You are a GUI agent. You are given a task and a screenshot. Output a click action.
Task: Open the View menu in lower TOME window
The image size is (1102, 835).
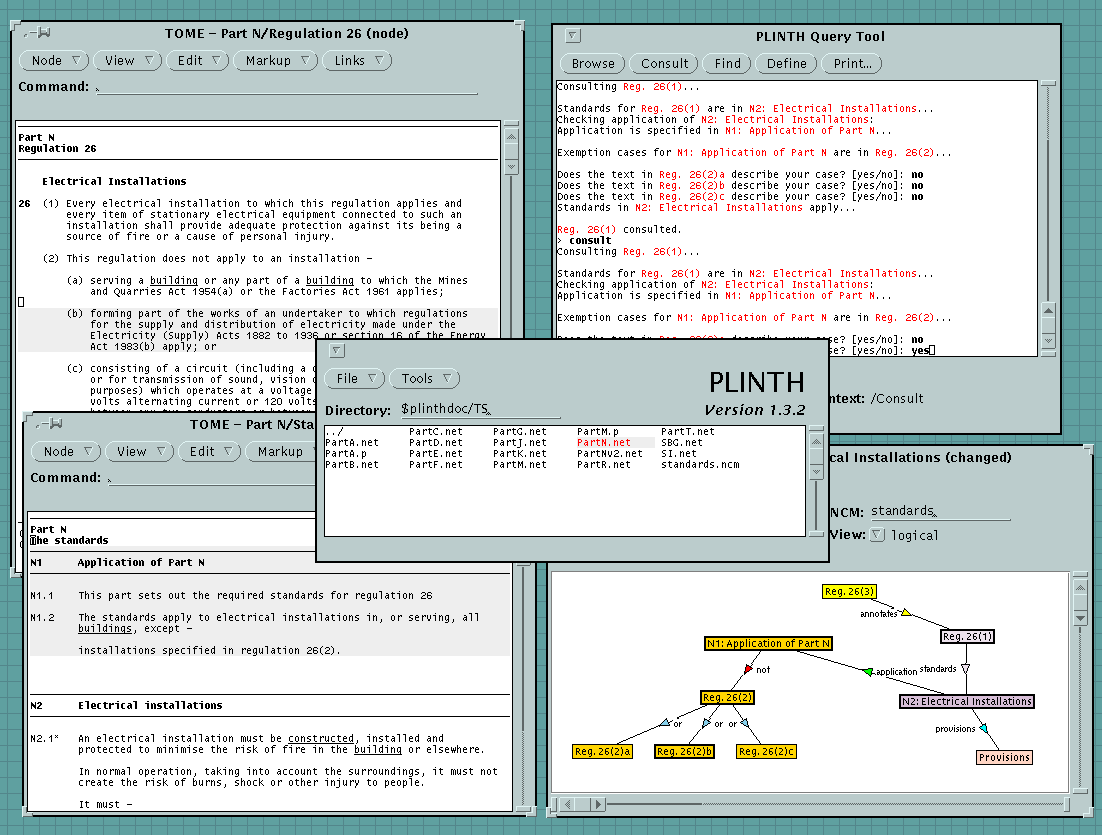click(x=139, y=451)
